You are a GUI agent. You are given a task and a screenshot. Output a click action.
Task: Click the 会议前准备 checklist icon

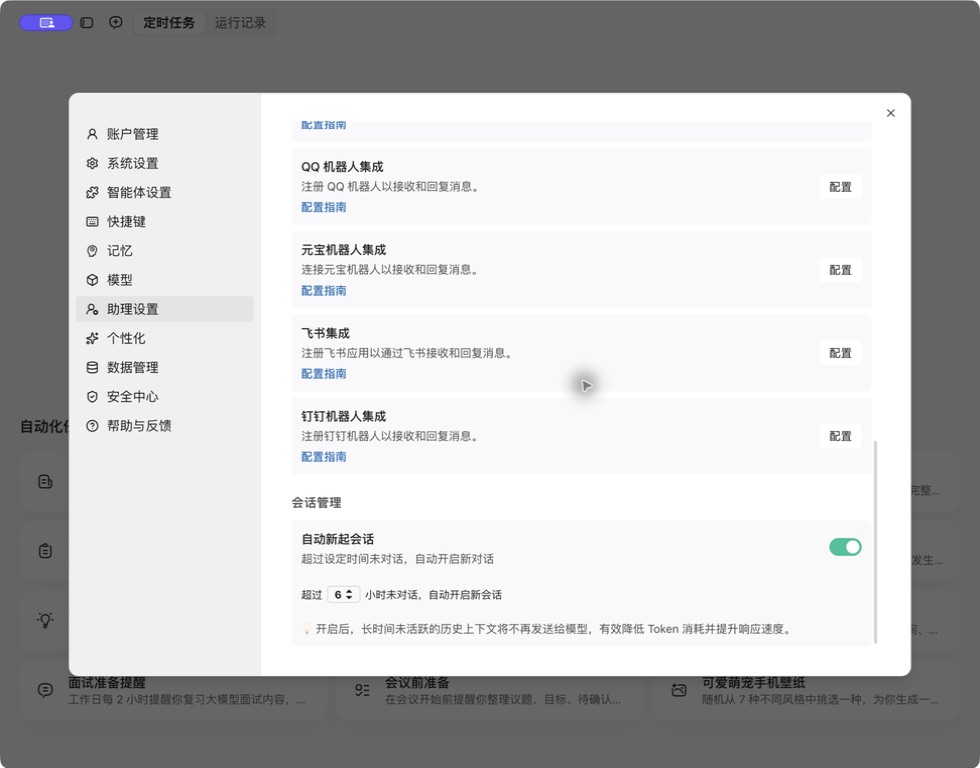point(362,691)
